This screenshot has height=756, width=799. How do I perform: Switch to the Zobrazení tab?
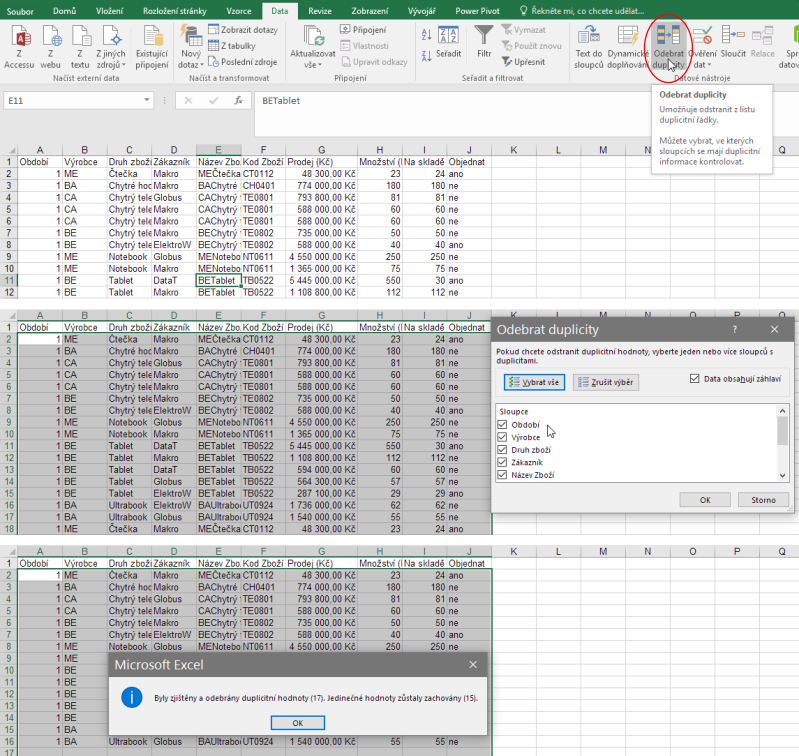369,11
